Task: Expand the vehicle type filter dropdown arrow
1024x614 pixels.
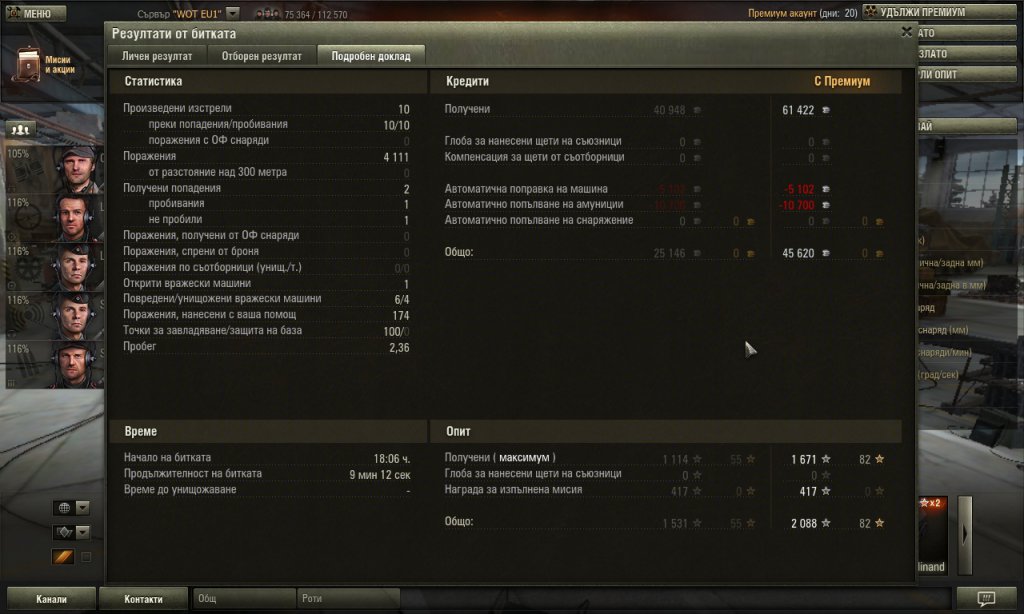Action: [82, 532]
